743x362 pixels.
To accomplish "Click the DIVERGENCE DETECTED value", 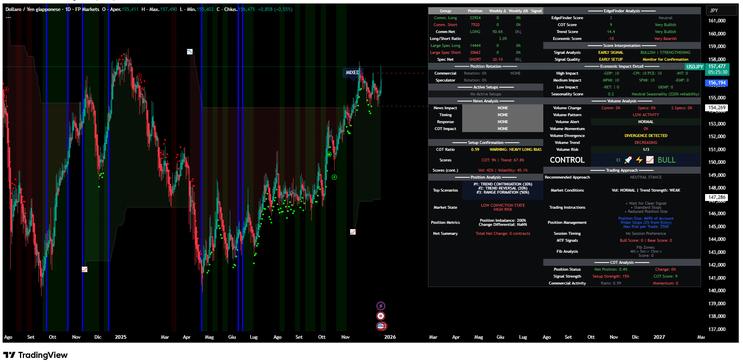I will (645, 136).
